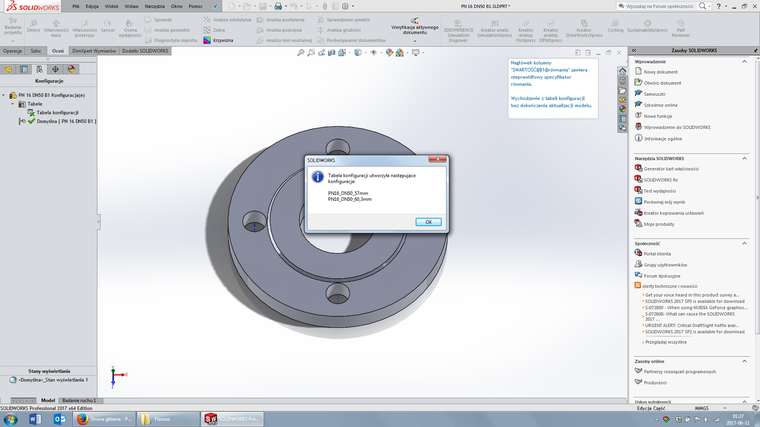Open Badanie projektu dropdown arrow

click(13, 41)
